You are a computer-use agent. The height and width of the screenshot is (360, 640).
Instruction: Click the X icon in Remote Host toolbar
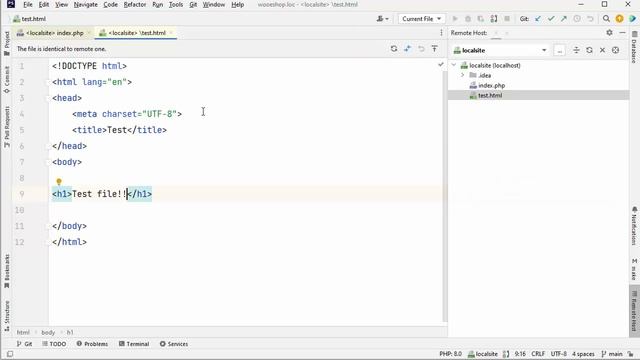[x=602, y=50]
